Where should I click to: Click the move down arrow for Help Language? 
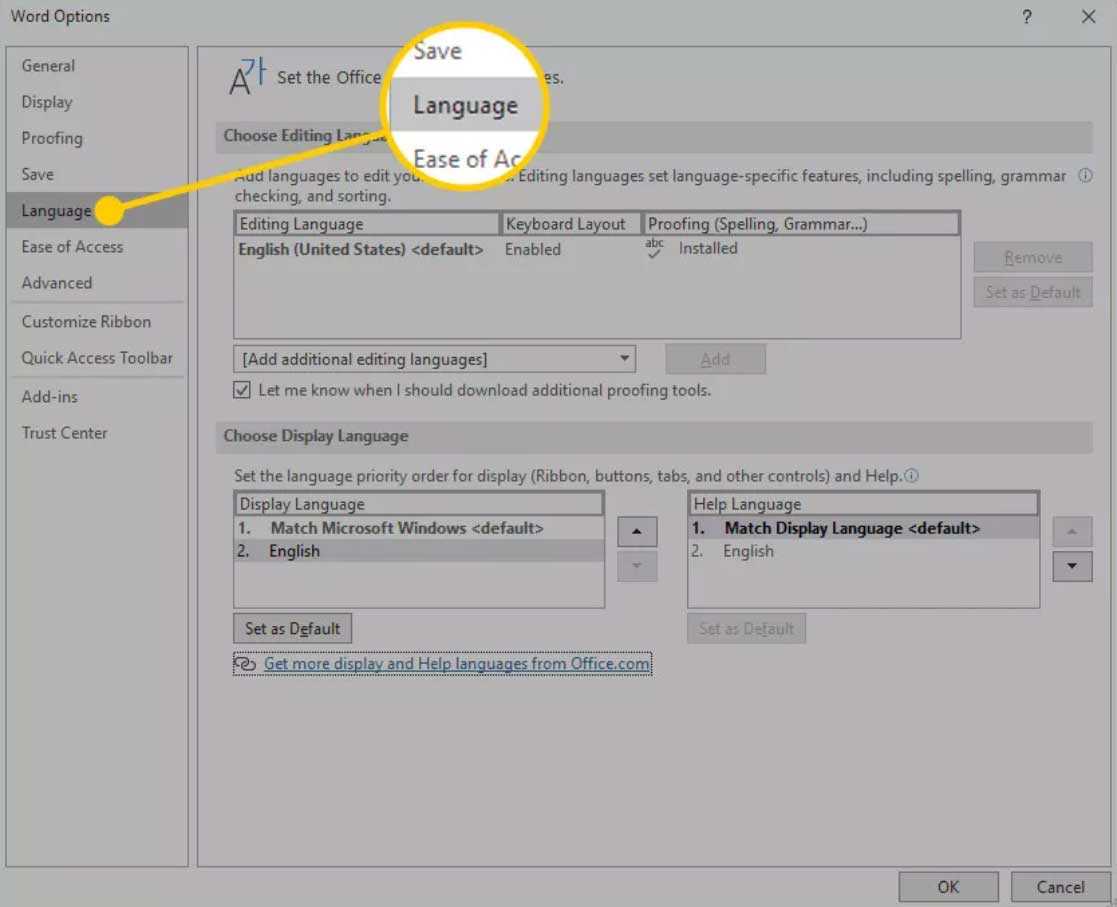(x=1072, y=566)
